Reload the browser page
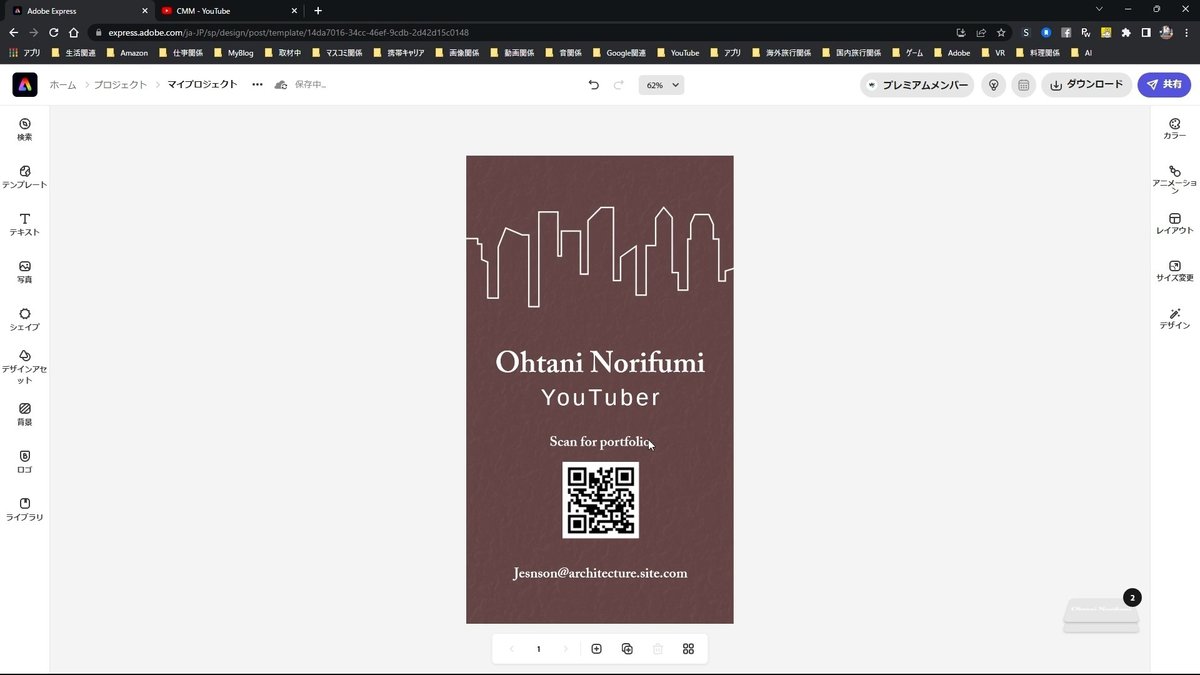The width and height of the screenshot is (1200, 675). (53, 32)
